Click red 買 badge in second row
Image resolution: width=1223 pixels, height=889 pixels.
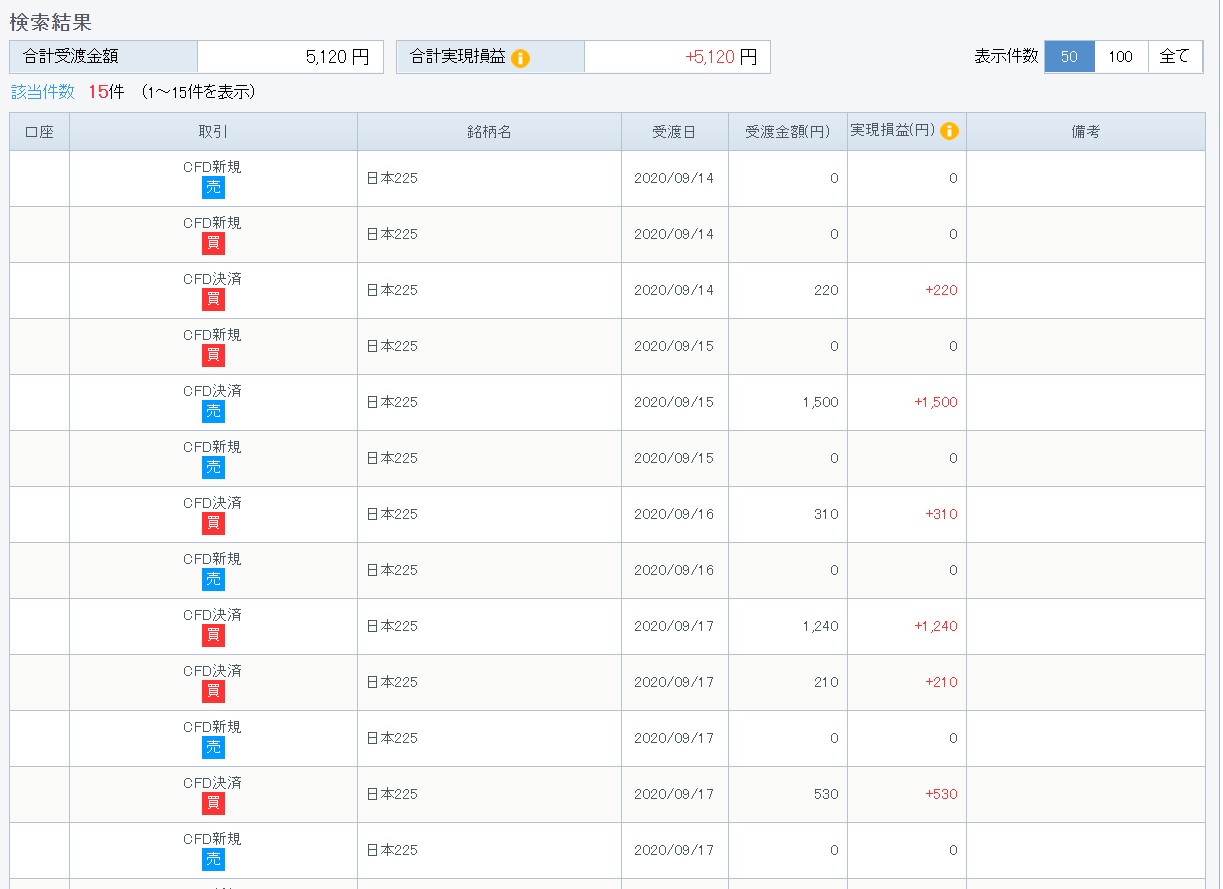click(213, 244)
